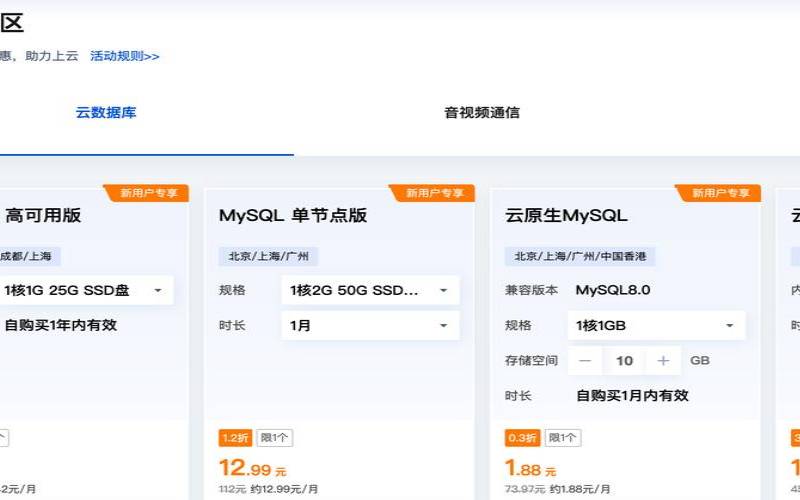Screen dimensions: 800x500
Task: Decrease storage with the minus button
Action: (585, 361)
